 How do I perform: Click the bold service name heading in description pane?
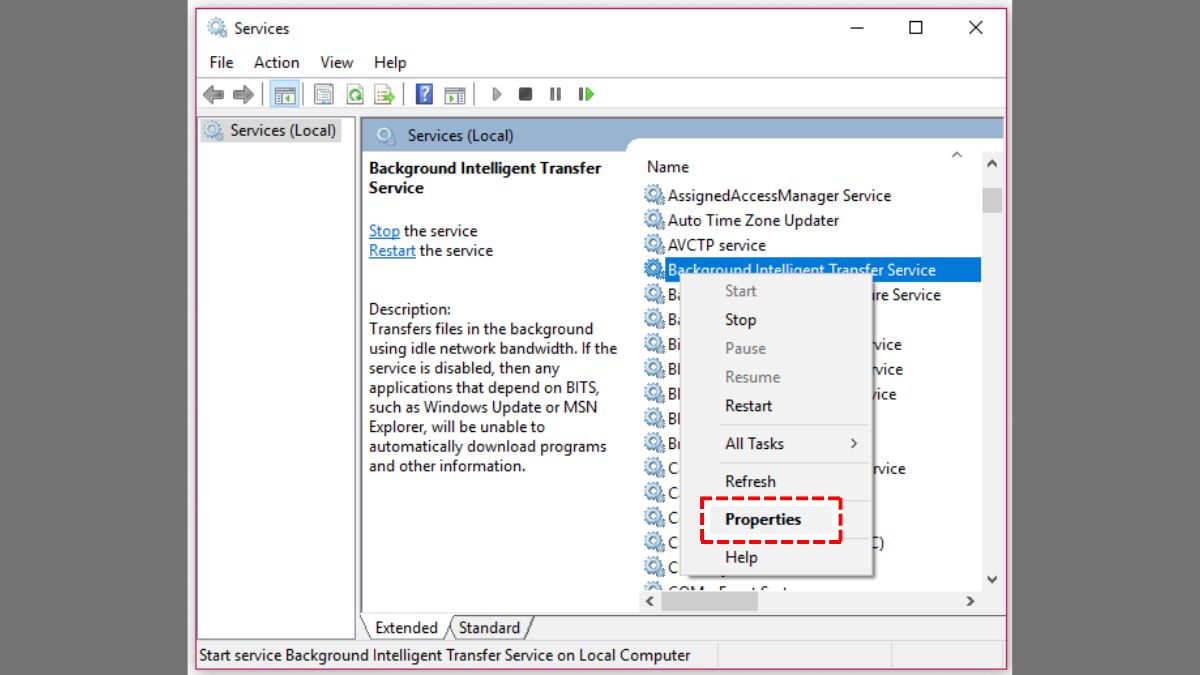pyautogui.click(x=485, y=178)
